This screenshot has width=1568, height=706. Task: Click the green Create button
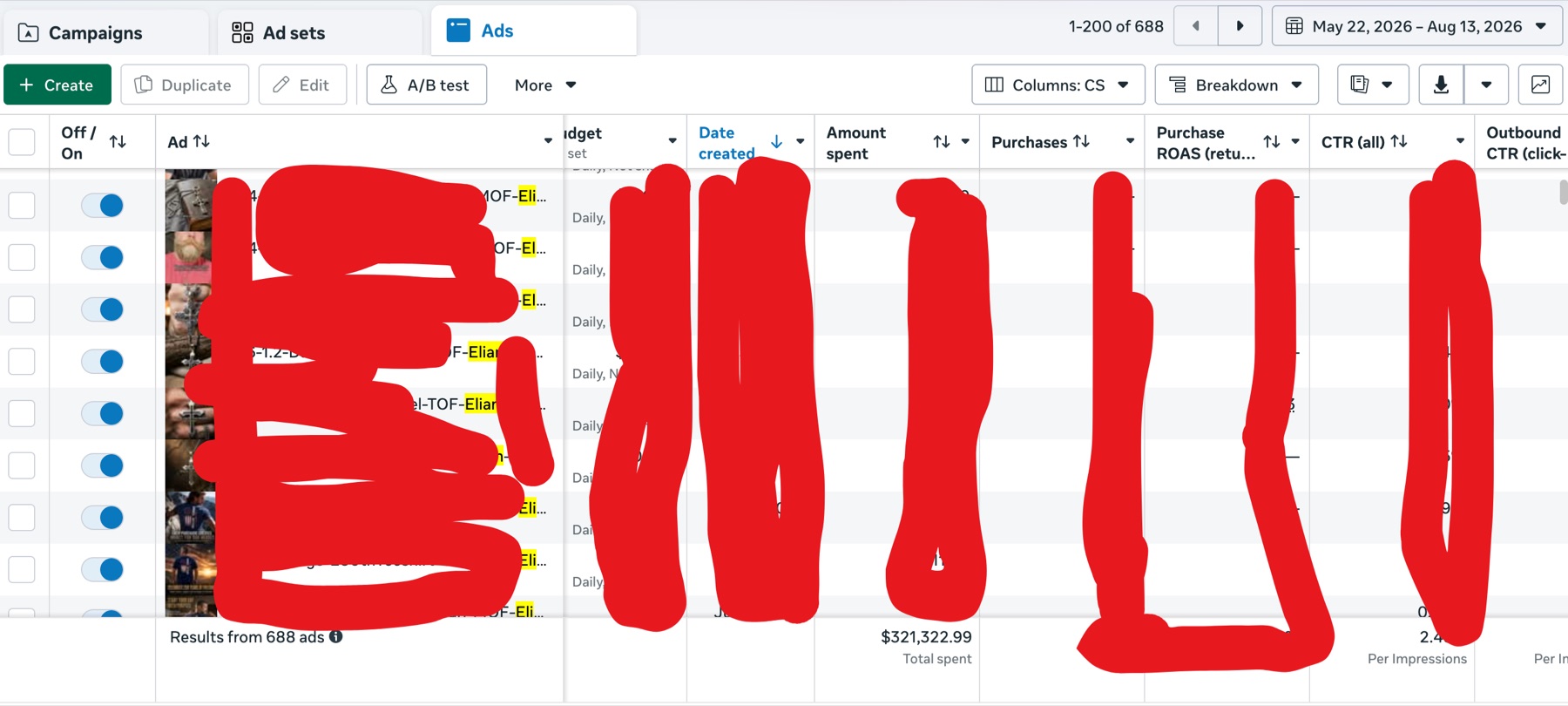[x=57, y=85]
